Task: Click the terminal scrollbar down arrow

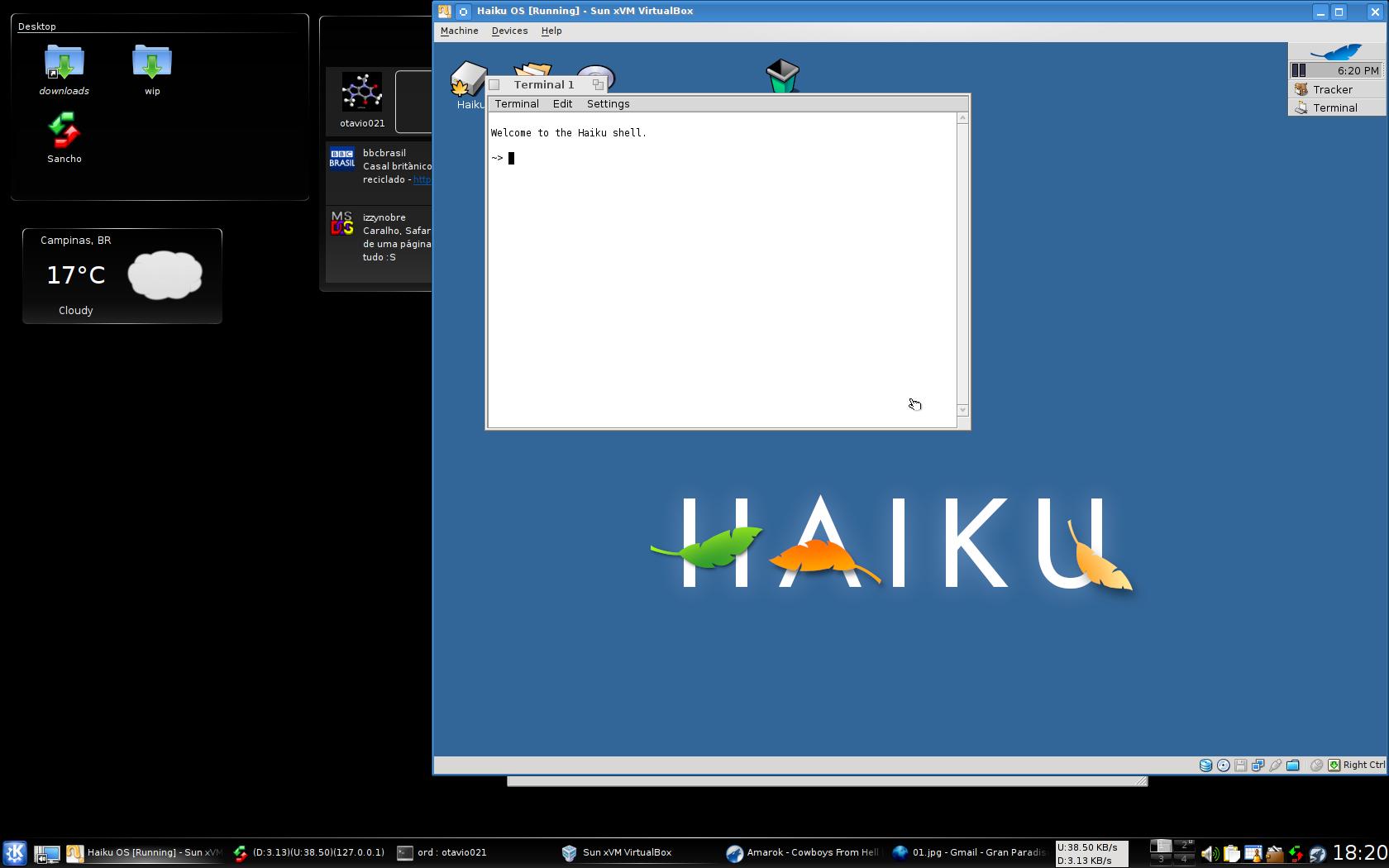Action: (962, 410)
